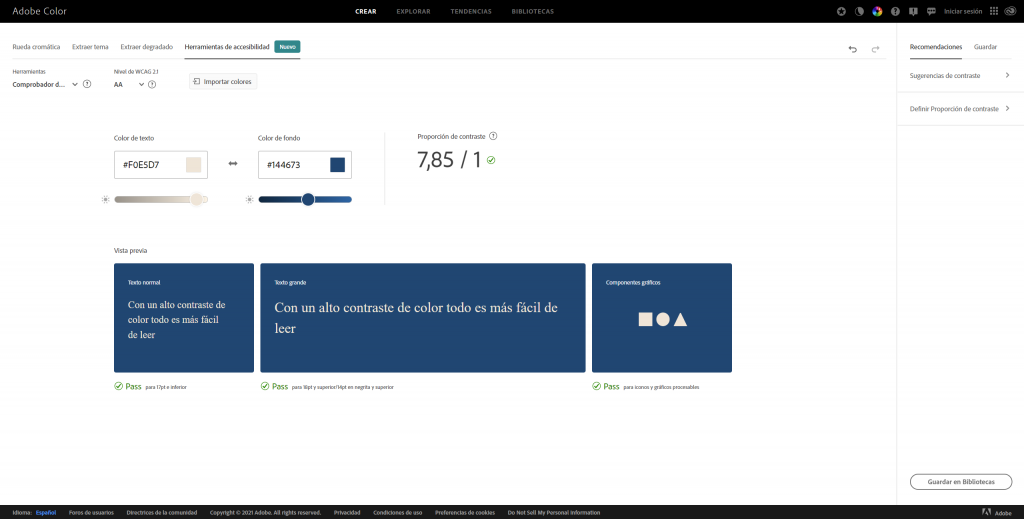Screen dimensions: 1024x519
Task: Click the Creative Cloud icon
Action: tap(1010, 11)
